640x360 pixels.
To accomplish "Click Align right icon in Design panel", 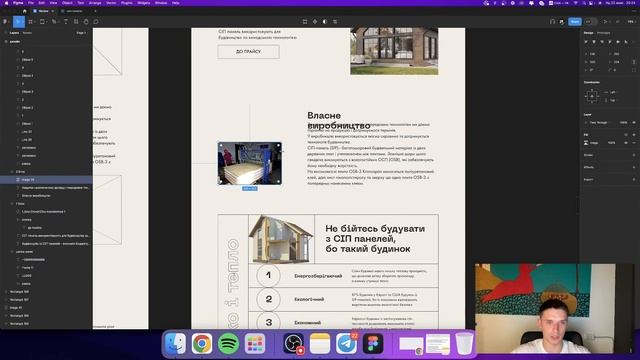I will click(x=602, y=42).
